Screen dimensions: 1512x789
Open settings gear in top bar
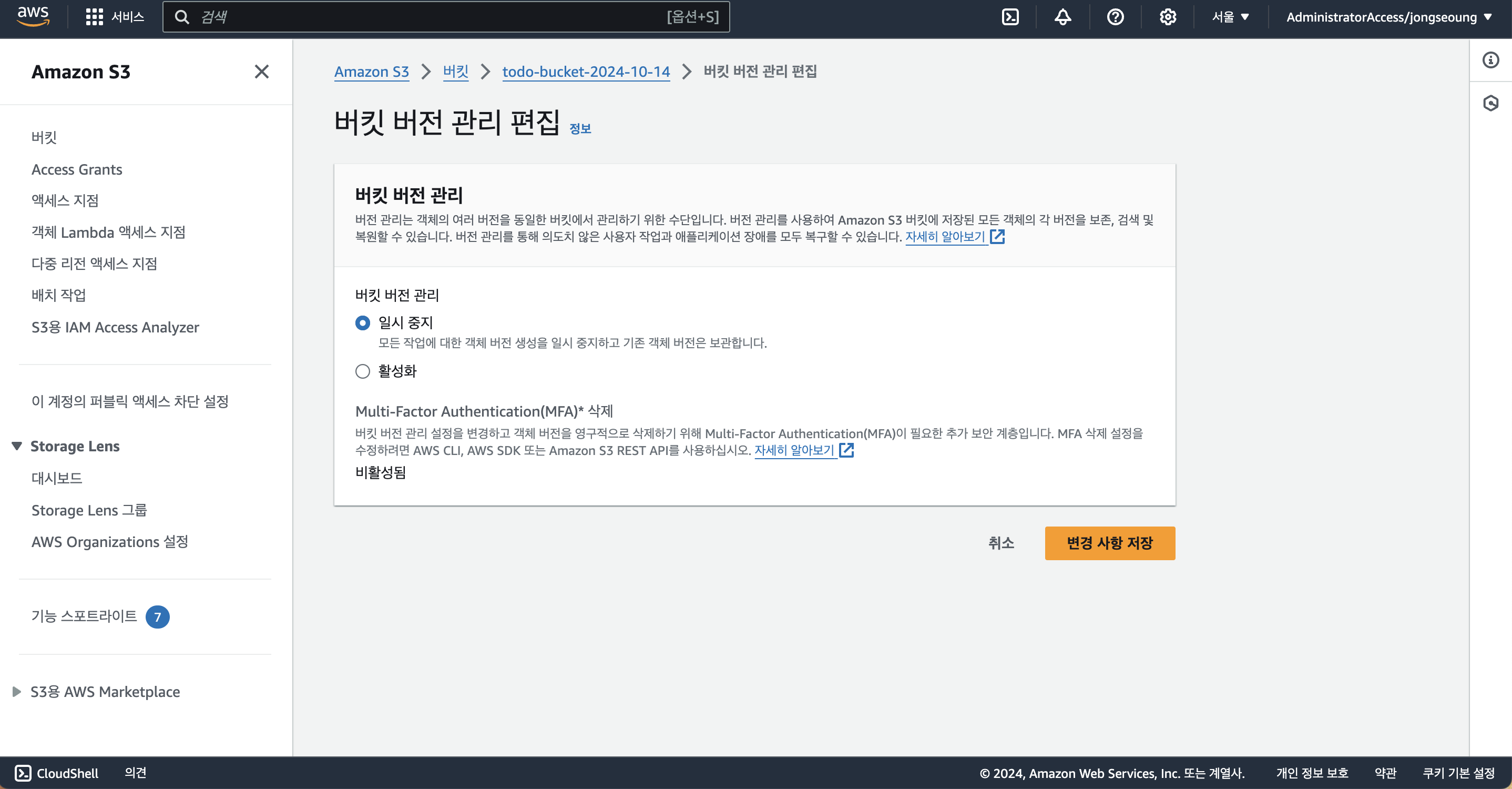(1168, 17)
